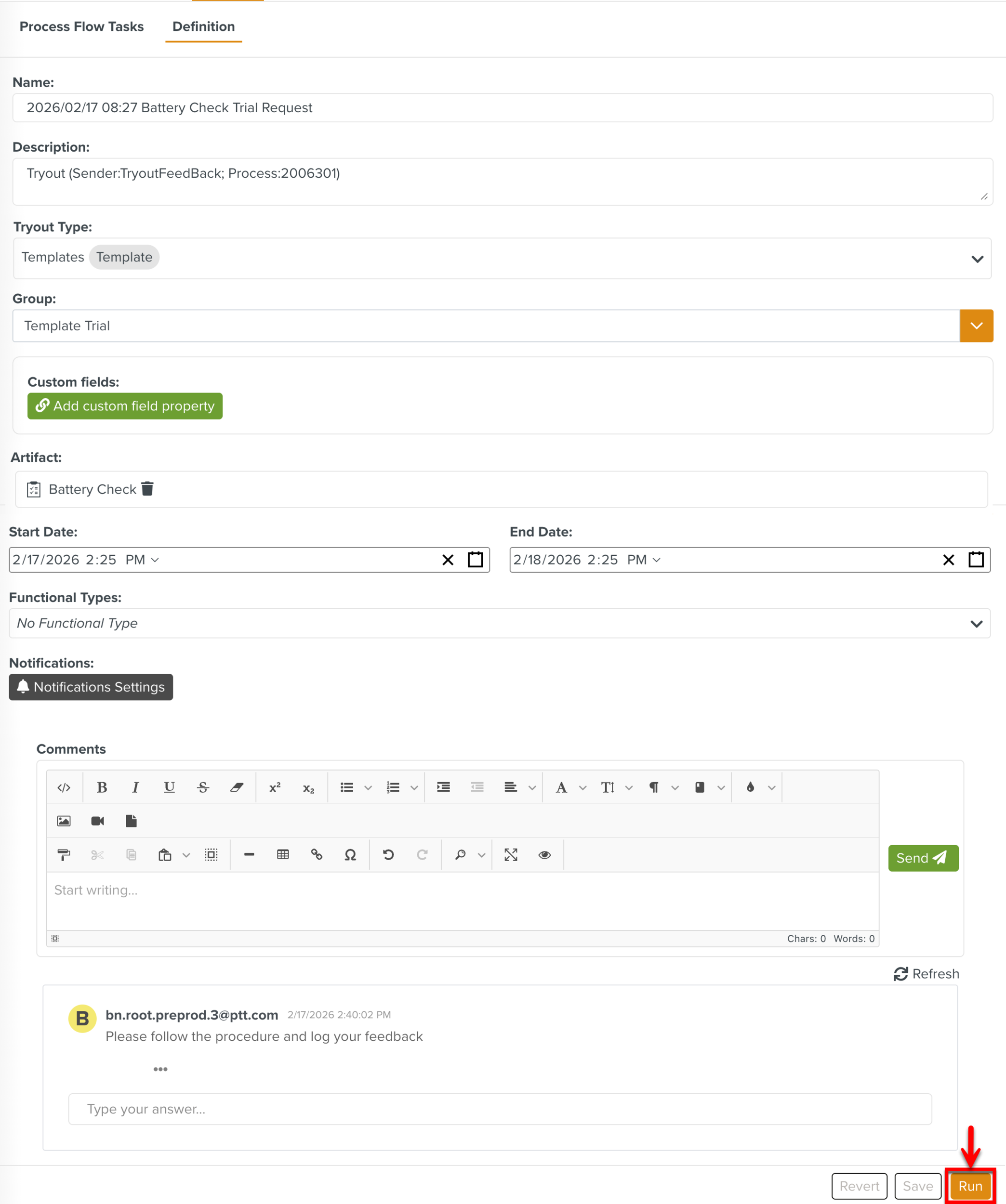Expand the Functional Types dropdown
Screen dimensions: 1006x1204
click(x=976, y=623)
